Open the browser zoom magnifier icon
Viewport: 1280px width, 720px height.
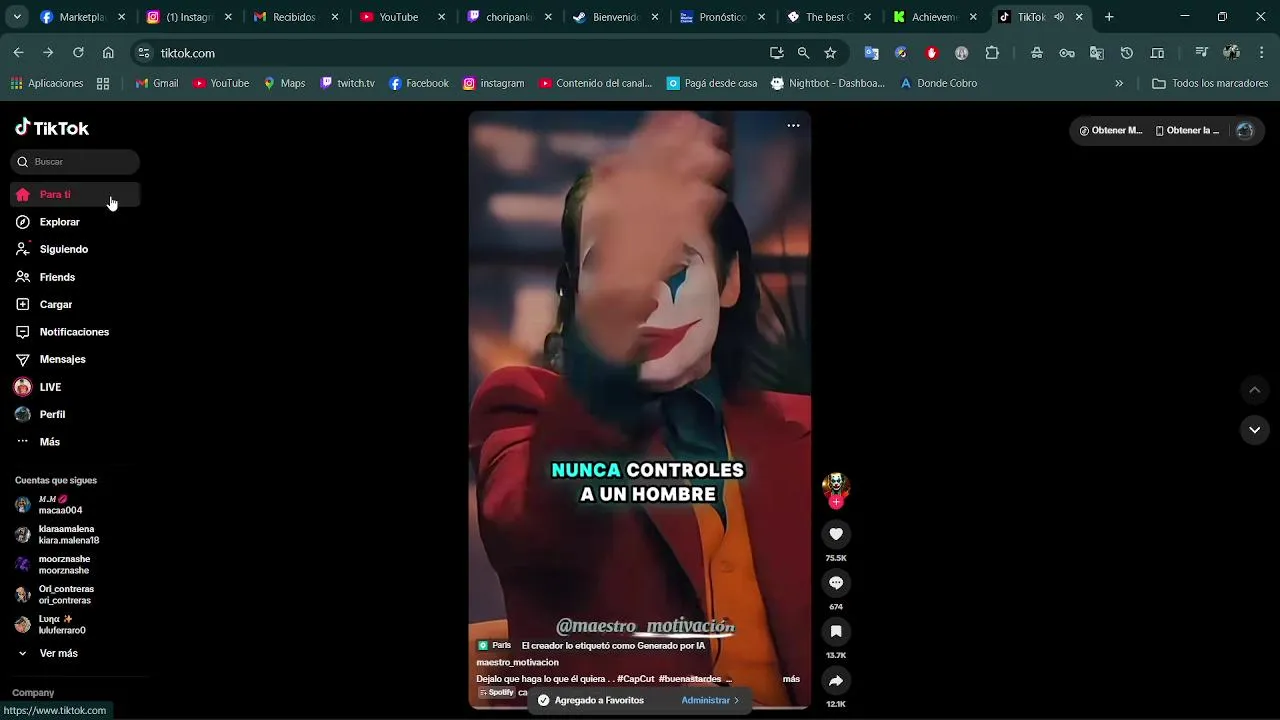pyautogui.click(x=803, y=53)
